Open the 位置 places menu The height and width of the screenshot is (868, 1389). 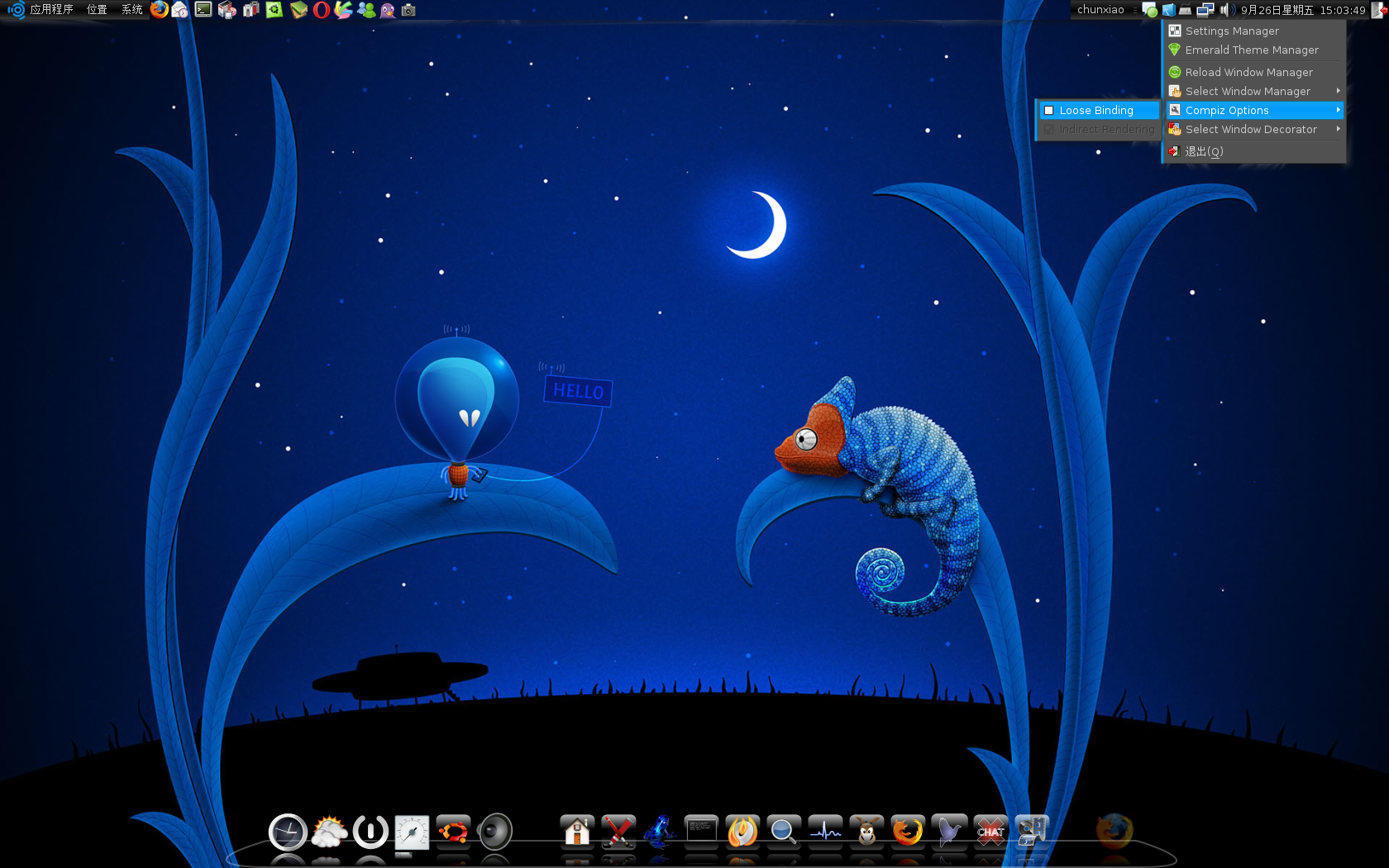pos(97,10)
